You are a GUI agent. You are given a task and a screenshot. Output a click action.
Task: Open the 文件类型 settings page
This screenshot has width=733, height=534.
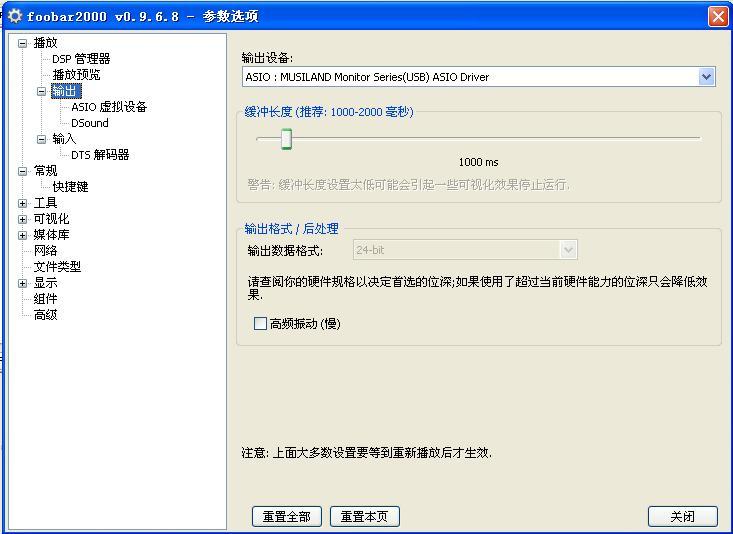(57, 267)
